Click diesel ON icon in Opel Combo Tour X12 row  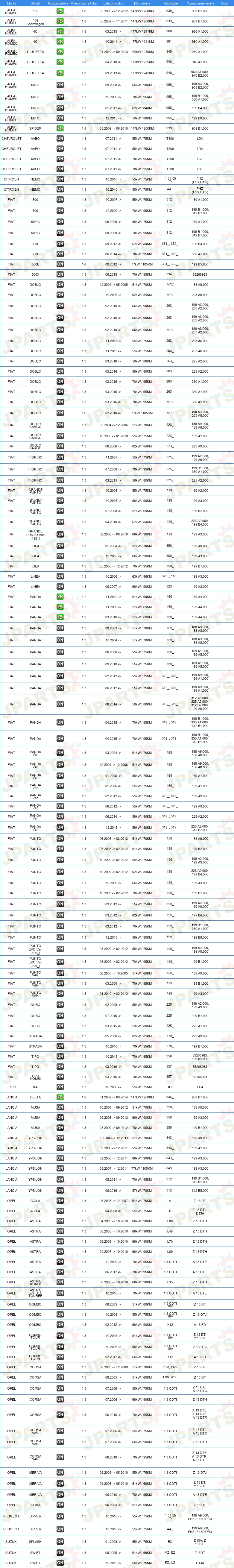click(60, 1357)
